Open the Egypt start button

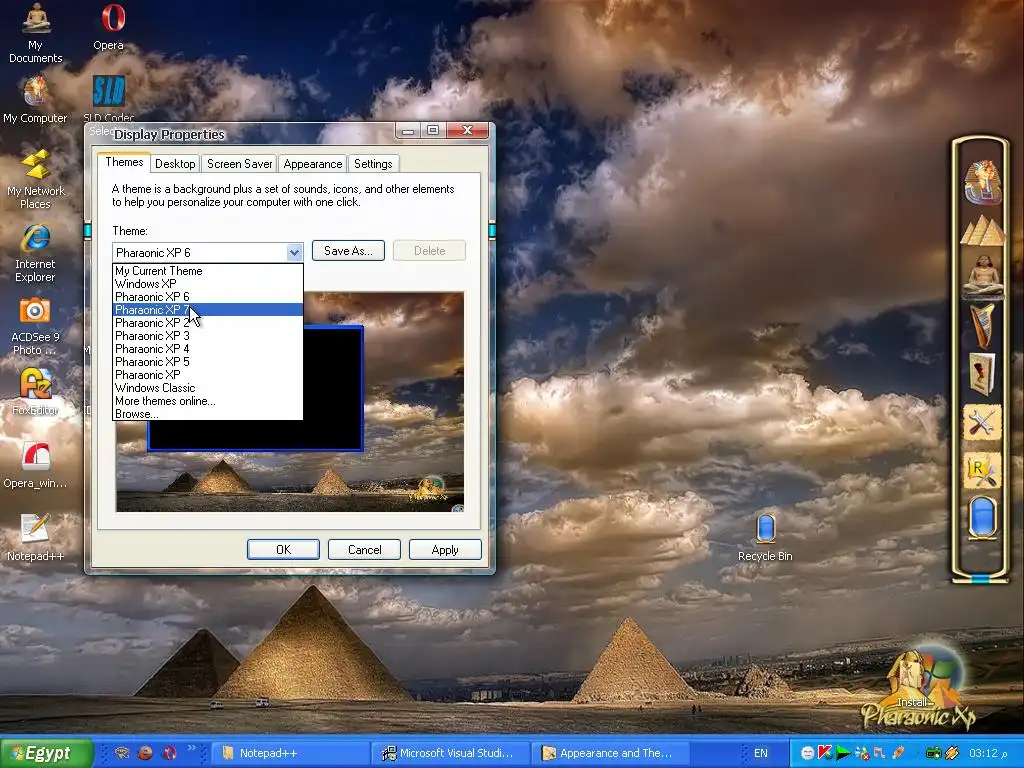tap(46, 753)
